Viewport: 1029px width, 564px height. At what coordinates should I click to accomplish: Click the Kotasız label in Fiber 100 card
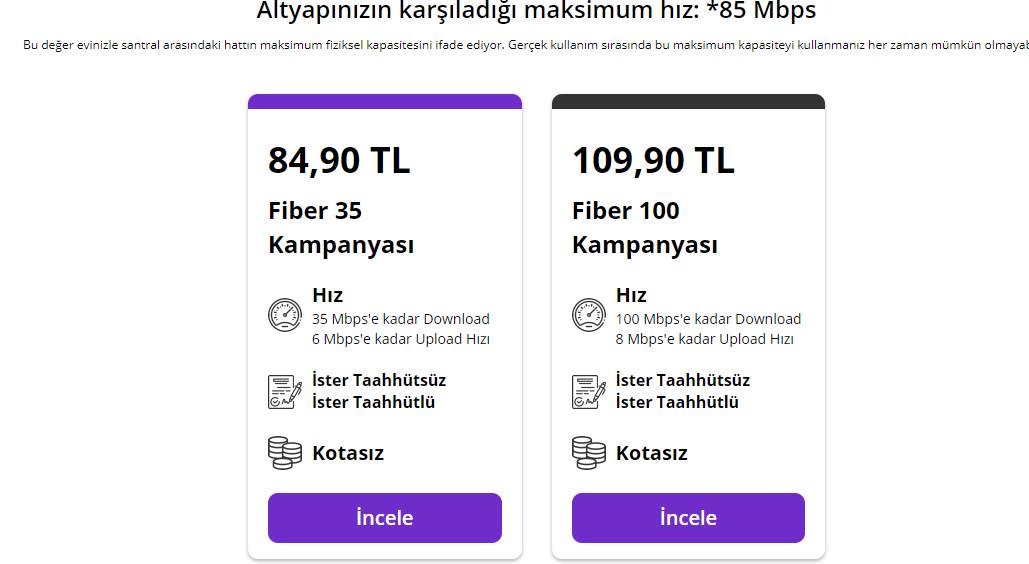point(652,453)
